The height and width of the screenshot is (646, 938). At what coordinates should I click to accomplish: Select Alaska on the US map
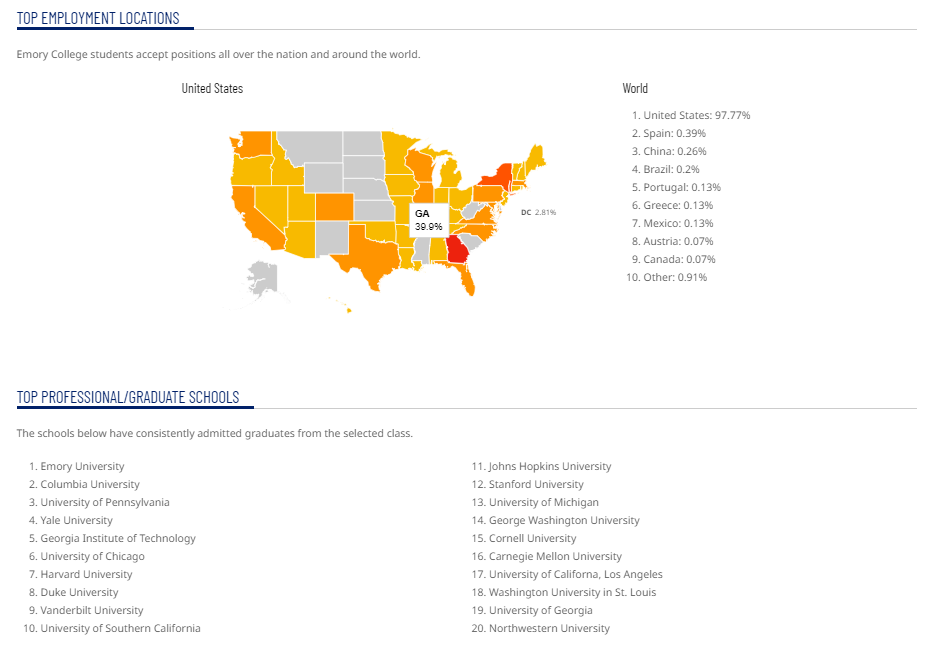(263, 276)
